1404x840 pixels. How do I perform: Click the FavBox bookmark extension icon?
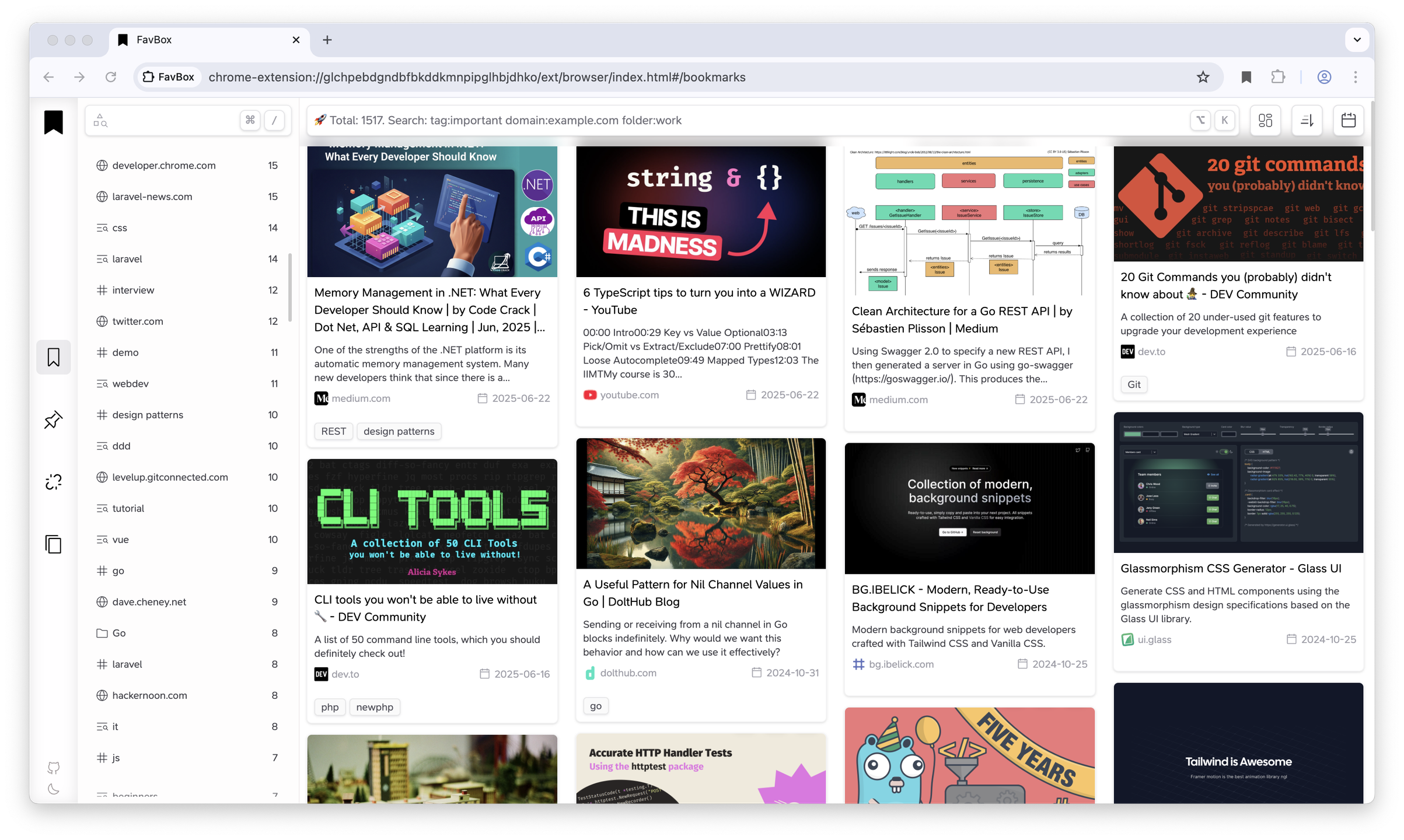pos(1246,77)
